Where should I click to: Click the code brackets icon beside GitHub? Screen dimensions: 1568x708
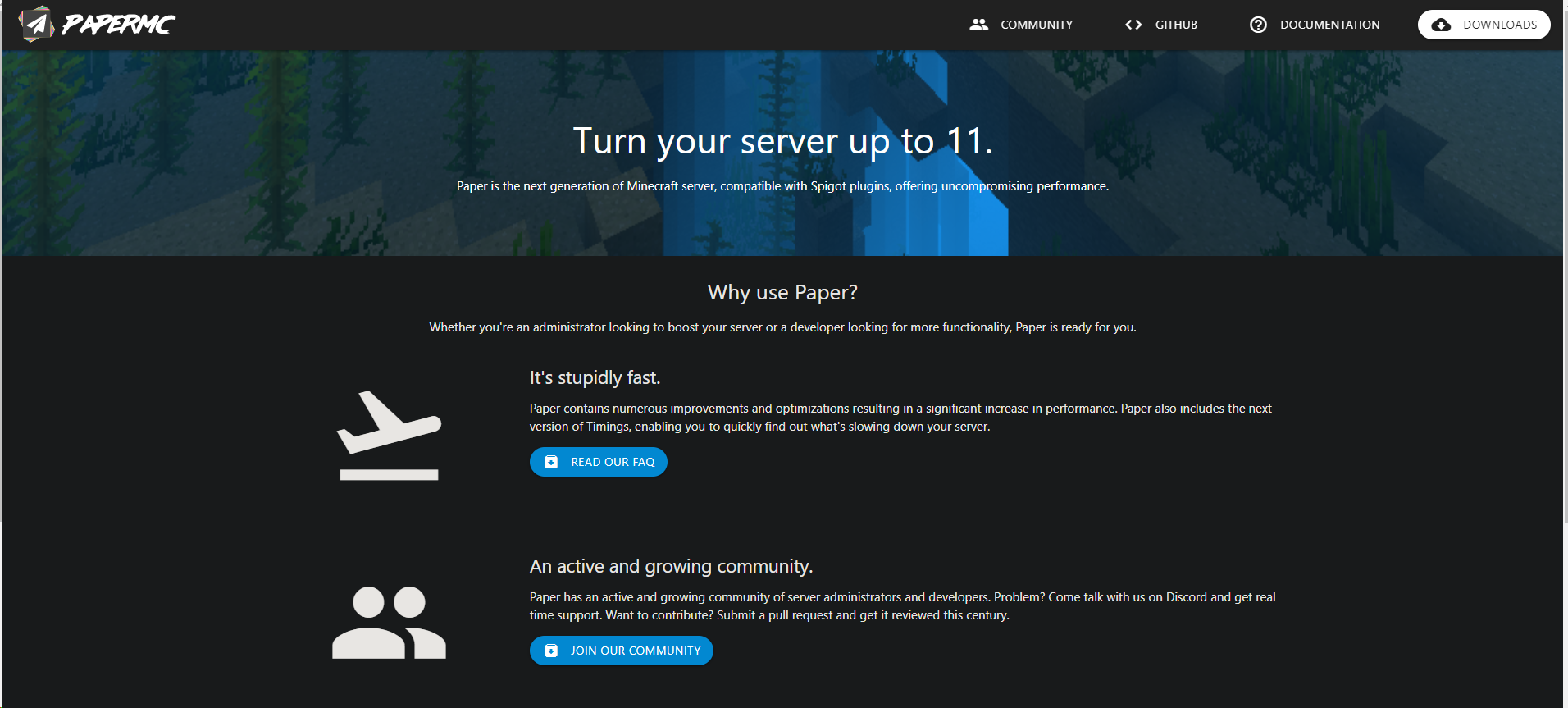pos(1133,25)
